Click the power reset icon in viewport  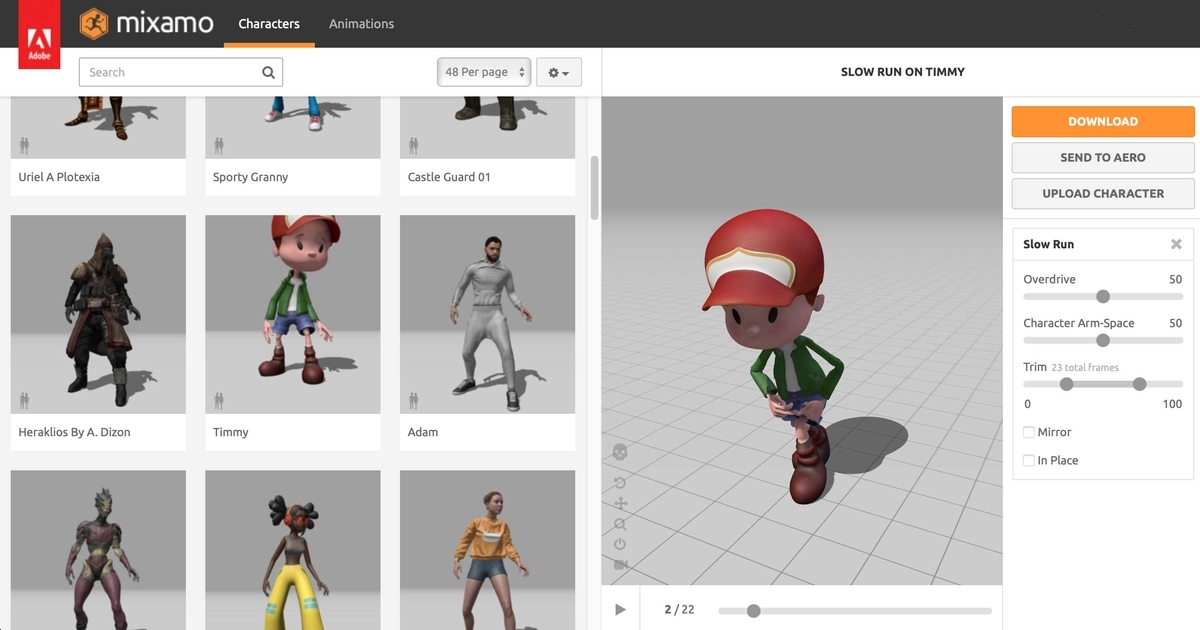(620, 544)
